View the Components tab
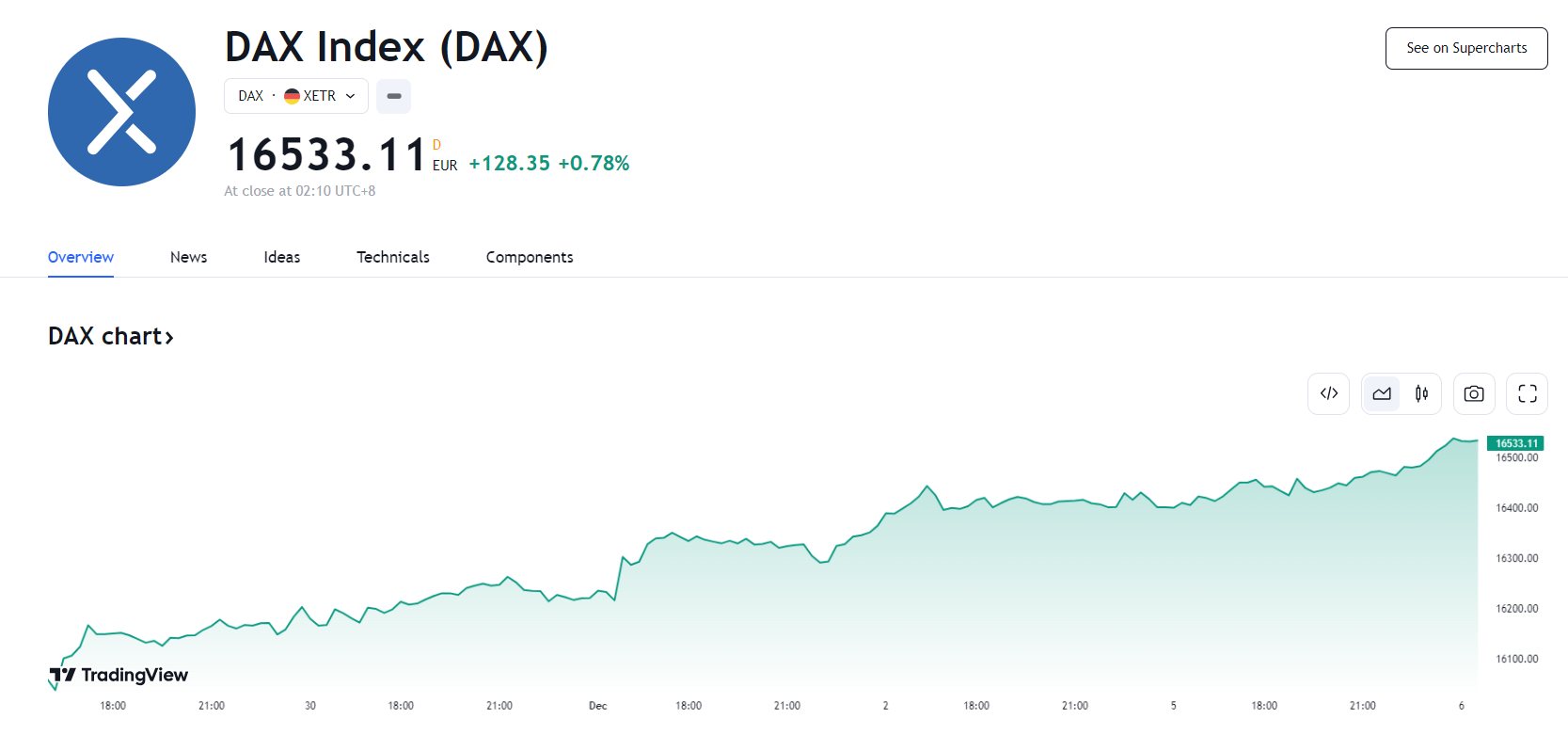The image size is (1568, 735). pyautogui.click(x=529, y=257)
